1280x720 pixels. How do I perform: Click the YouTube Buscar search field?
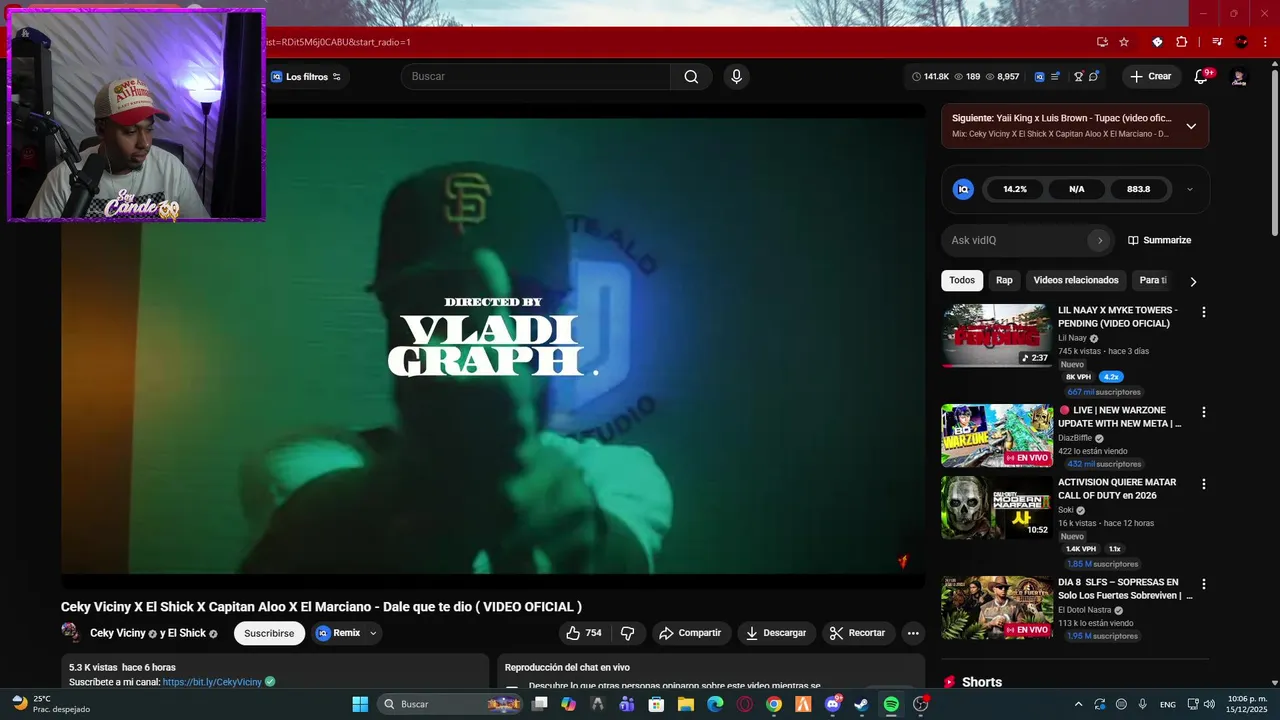coord(536,77)
